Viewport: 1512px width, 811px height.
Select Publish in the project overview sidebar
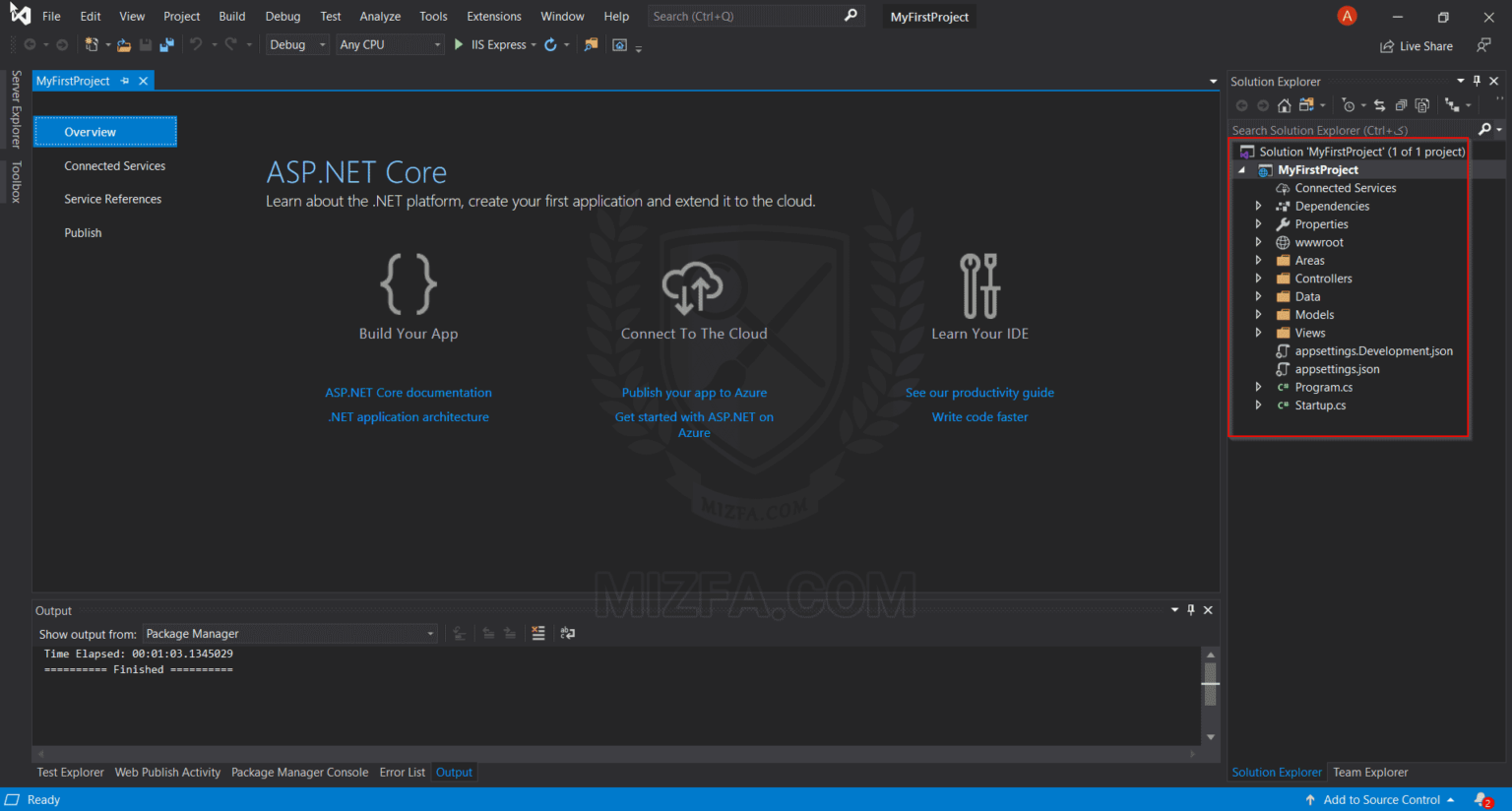tap(83, 232)
